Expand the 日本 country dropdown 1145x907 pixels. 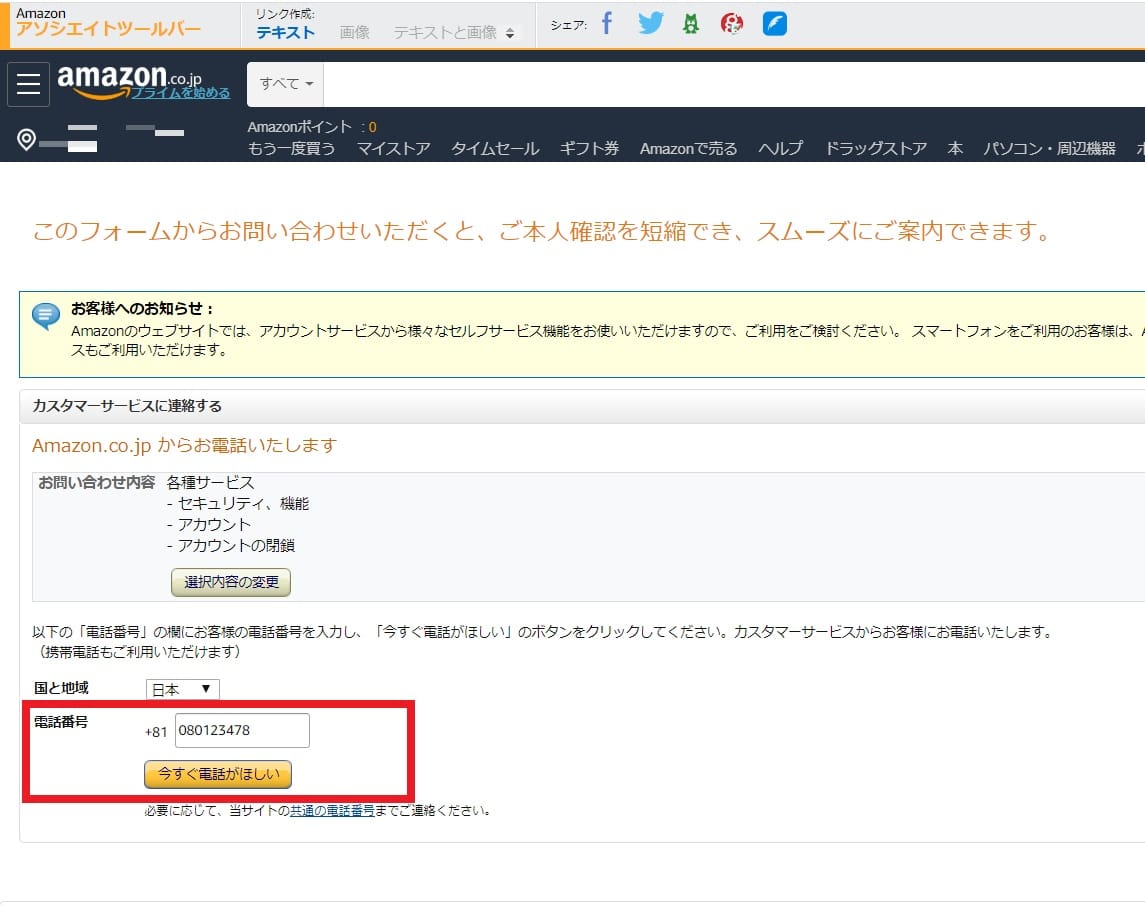click(x=182, y=689)
